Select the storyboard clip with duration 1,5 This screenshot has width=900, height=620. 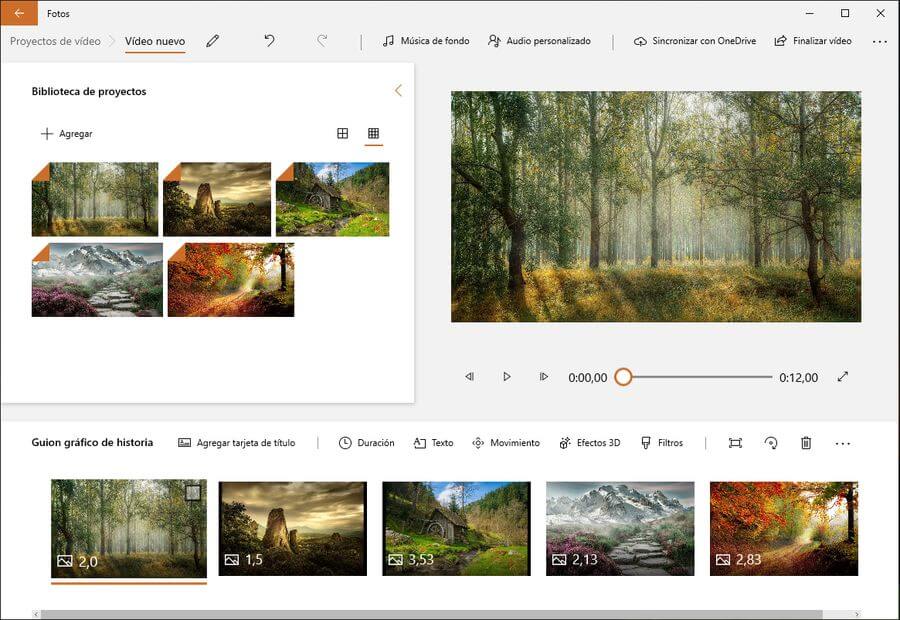coord(293,529)
